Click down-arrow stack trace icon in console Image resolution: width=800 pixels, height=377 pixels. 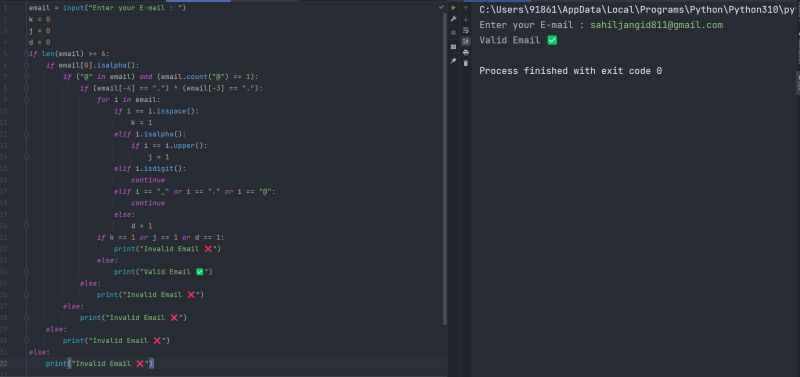click(465, 19)
